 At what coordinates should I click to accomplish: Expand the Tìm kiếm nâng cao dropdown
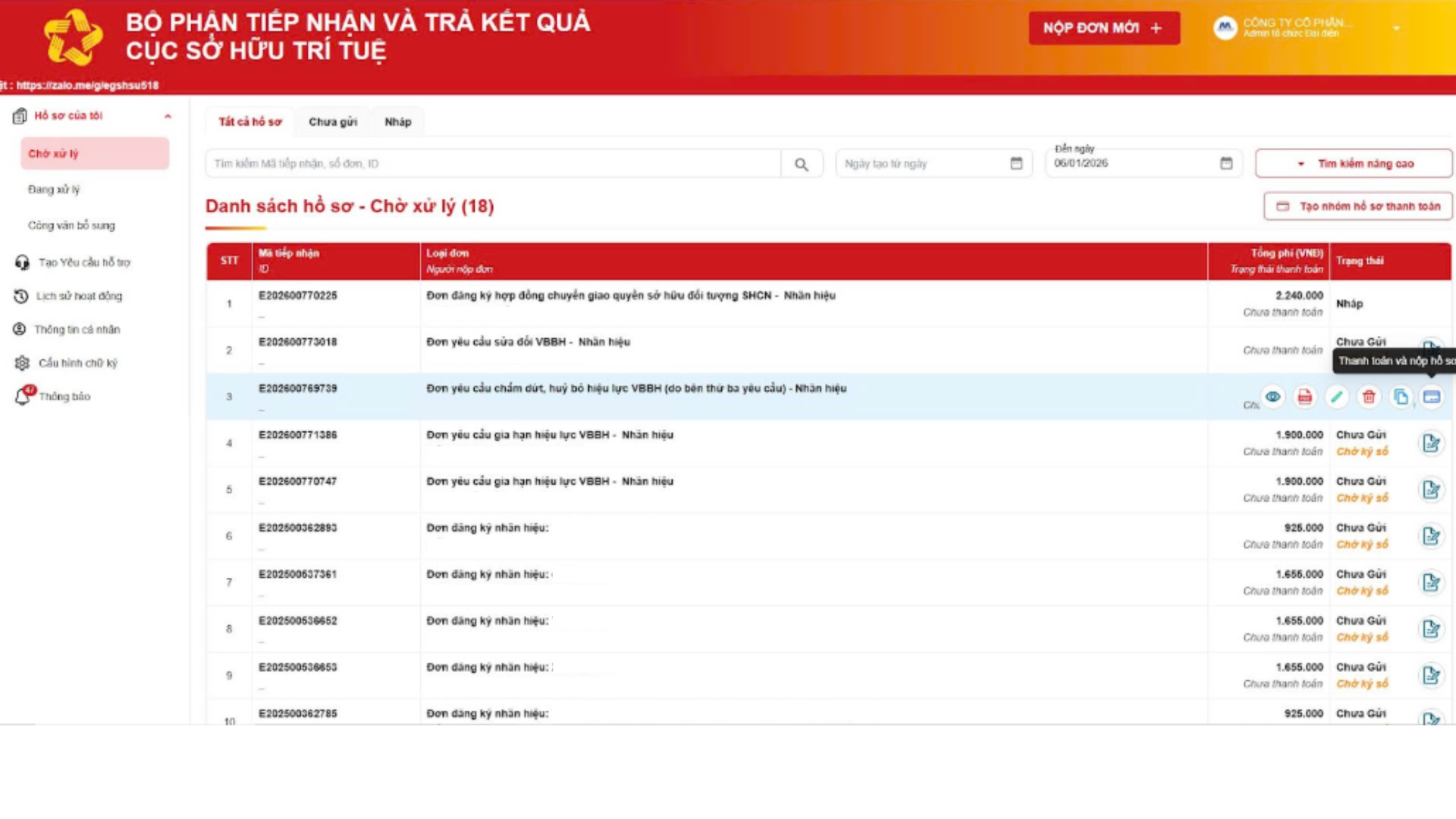point(1354,164)
